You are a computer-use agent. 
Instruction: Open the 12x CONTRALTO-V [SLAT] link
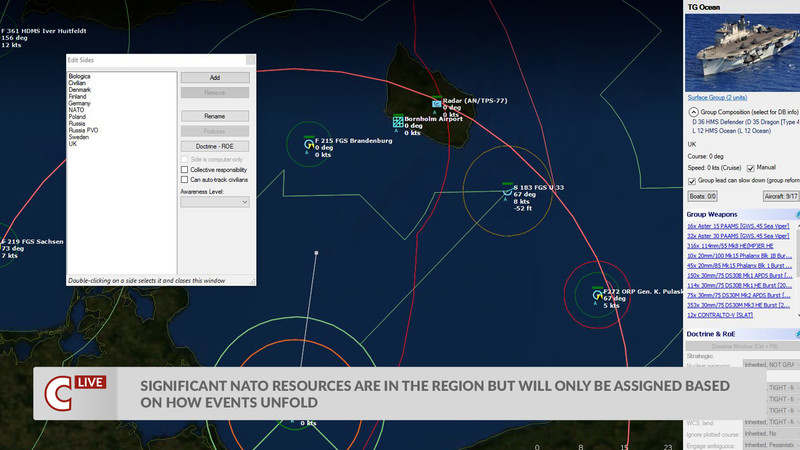point(720,315)
